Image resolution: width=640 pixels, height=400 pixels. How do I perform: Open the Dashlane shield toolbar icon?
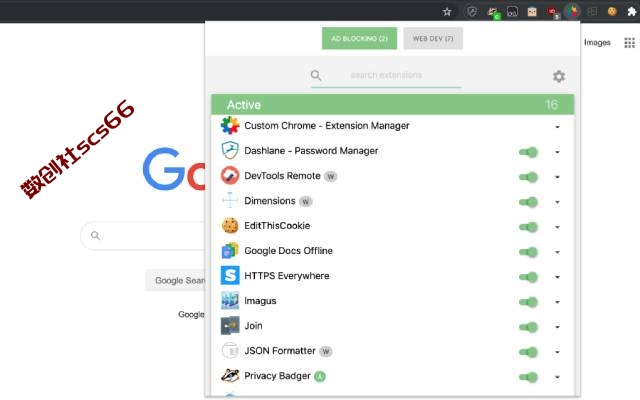pyautogui.click(x=472, y=11)
